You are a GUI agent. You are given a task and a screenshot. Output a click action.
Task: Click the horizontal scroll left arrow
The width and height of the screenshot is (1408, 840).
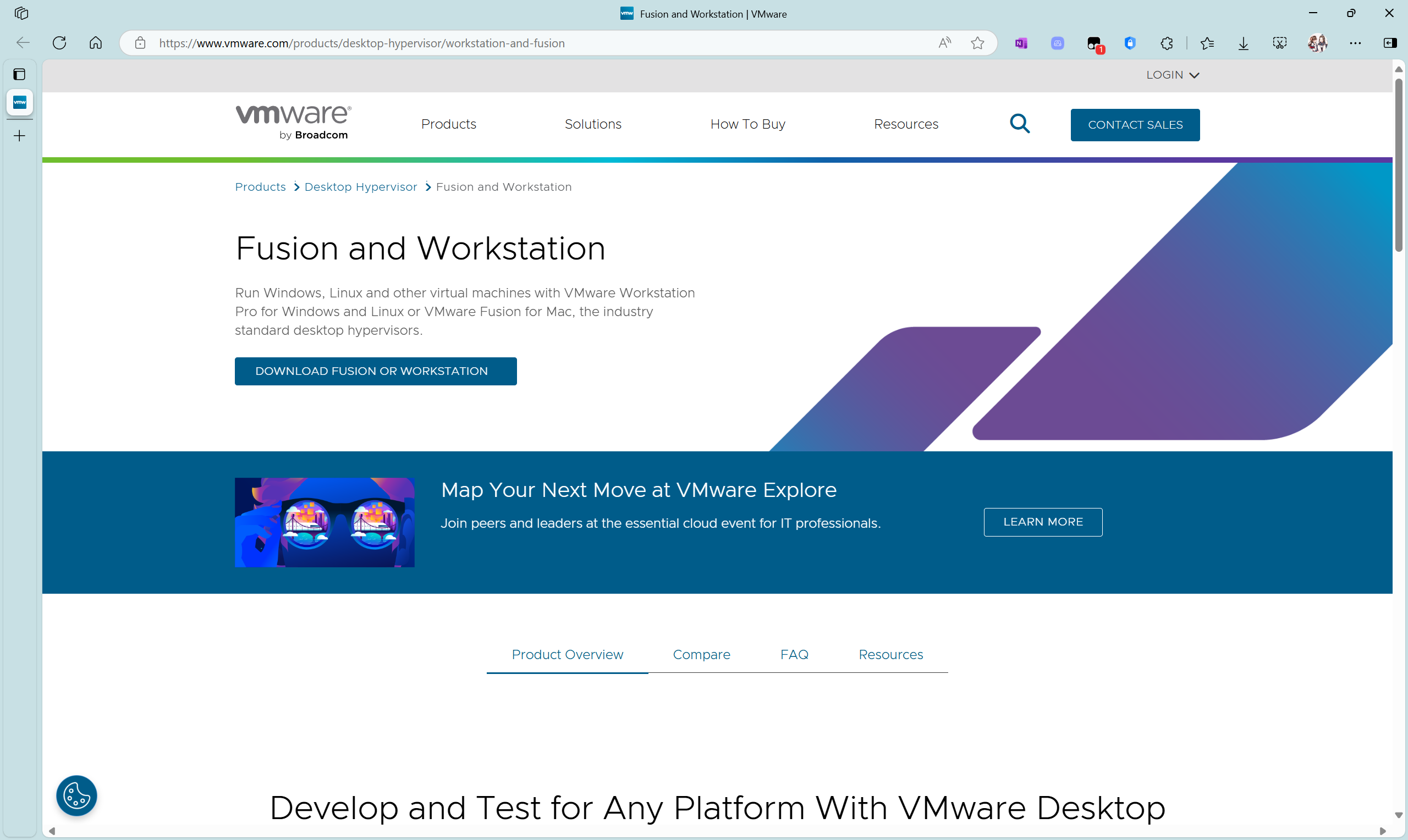[52, 831]
